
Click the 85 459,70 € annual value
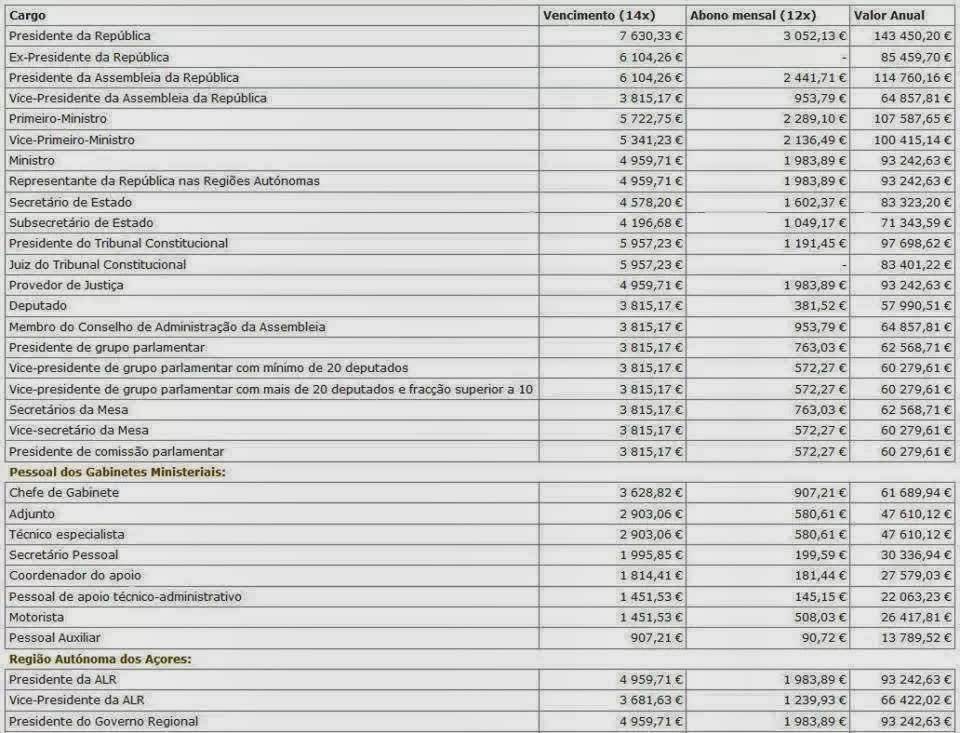coord(916,58)
